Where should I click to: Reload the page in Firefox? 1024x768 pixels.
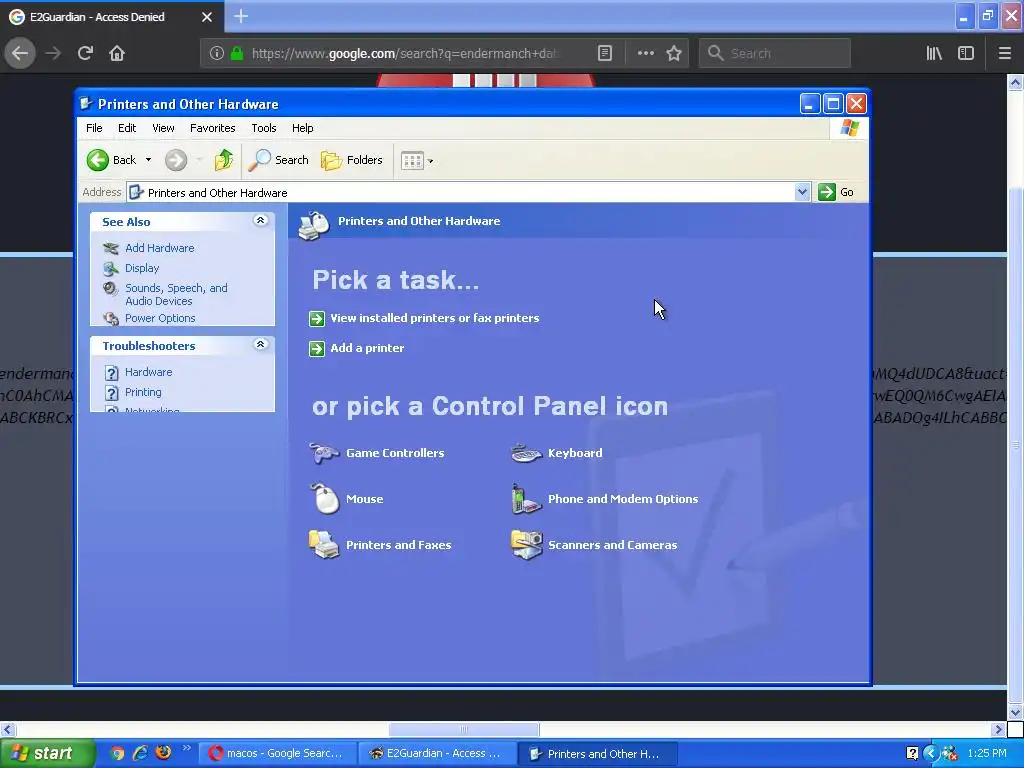85,53
